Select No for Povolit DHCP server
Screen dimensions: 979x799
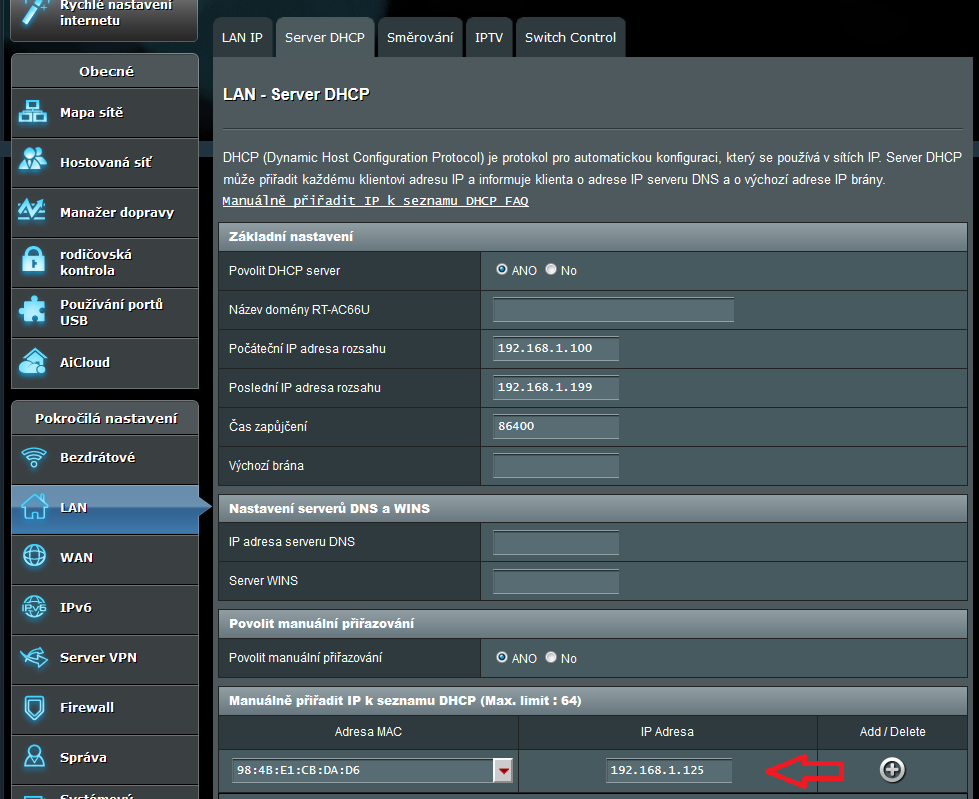point(551,270)
